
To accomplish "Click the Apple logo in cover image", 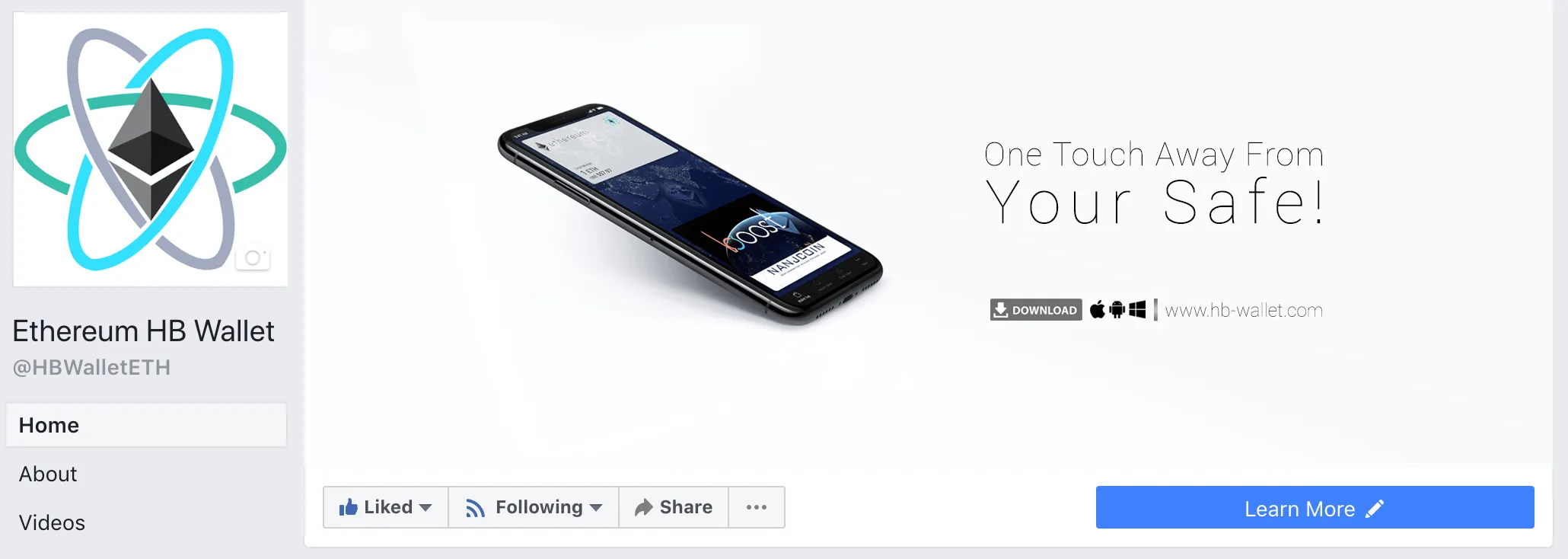I will (1098, 309).
